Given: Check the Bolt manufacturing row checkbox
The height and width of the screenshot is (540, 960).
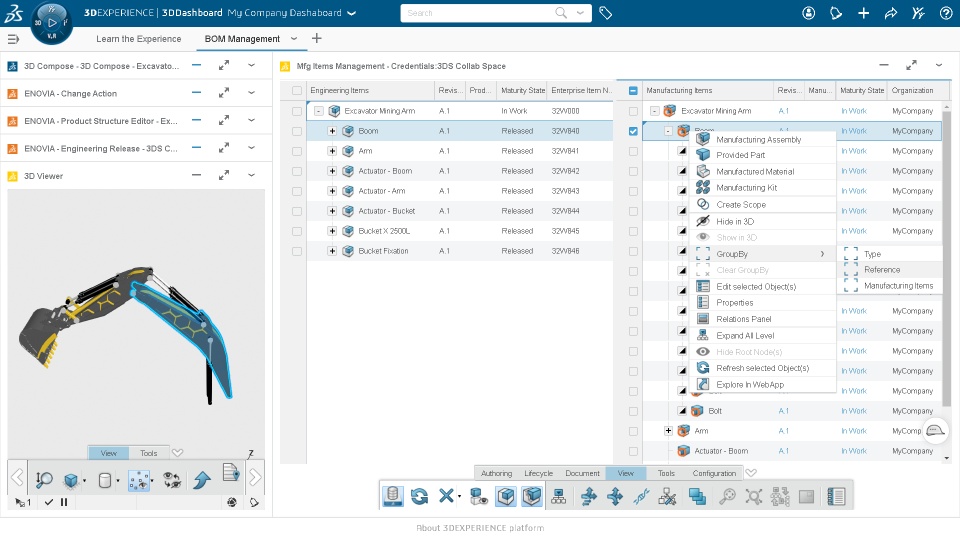Looking at the screenshot, I should point(634,411).
